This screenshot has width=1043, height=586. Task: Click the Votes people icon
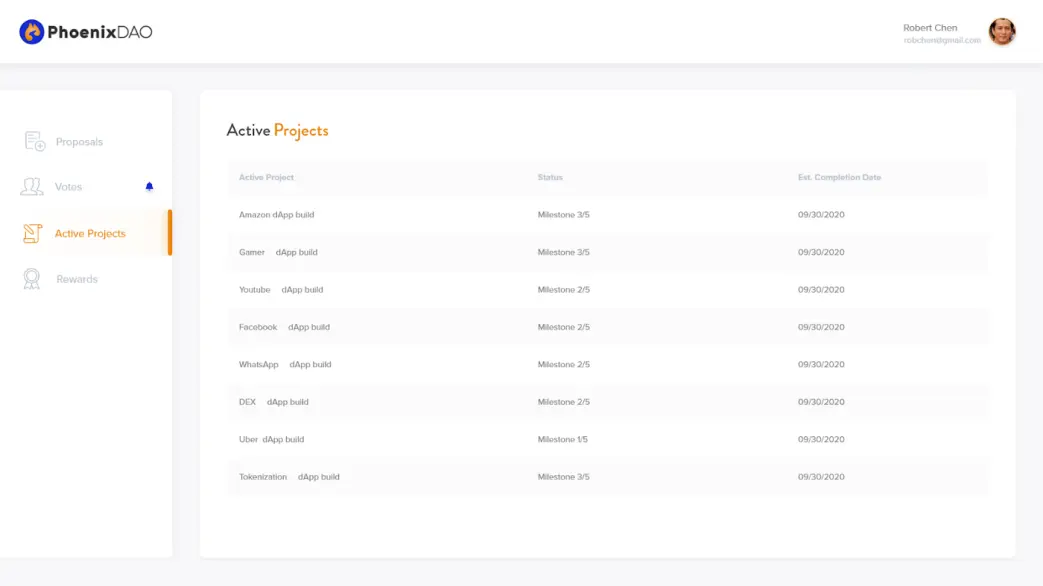pyautogui.click(x=31, y=186)
